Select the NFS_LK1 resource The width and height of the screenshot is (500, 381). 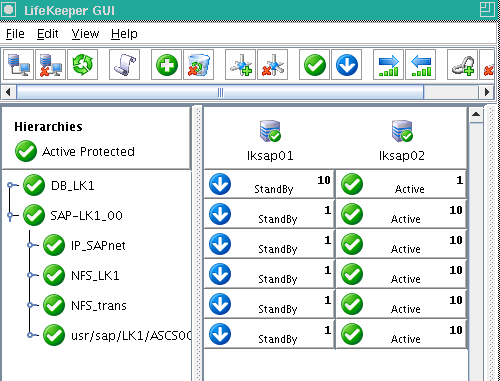coord(95,276)
